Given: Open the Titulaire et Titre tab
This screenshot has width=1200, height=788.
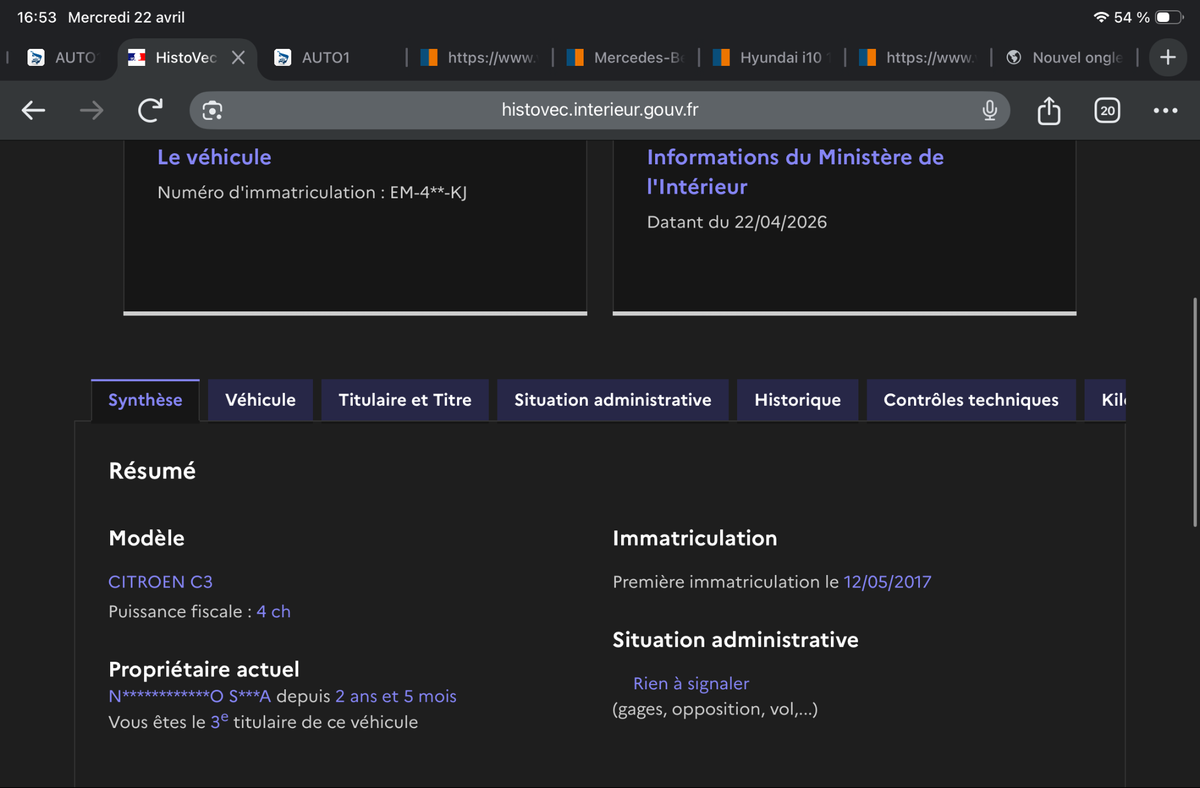Looking at the screenshot, I should (x=405, y=400).
